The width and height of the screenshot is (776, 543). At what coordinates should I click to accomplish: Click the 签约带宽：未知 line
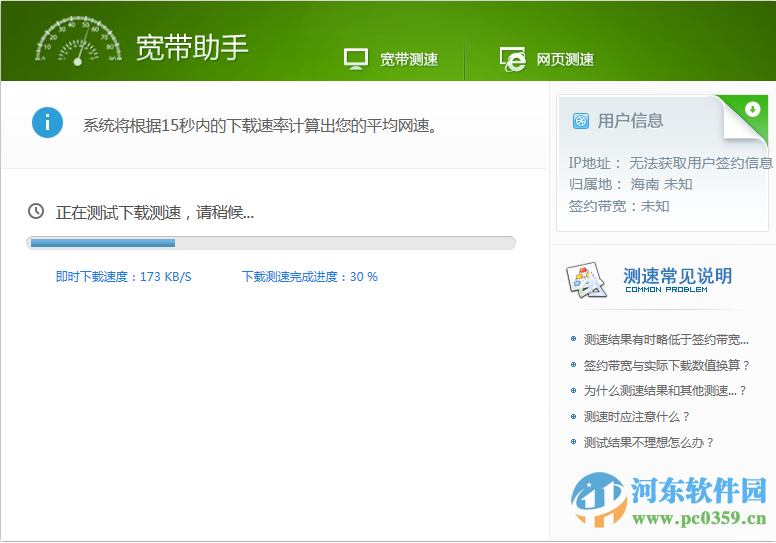tap(619, 206)
